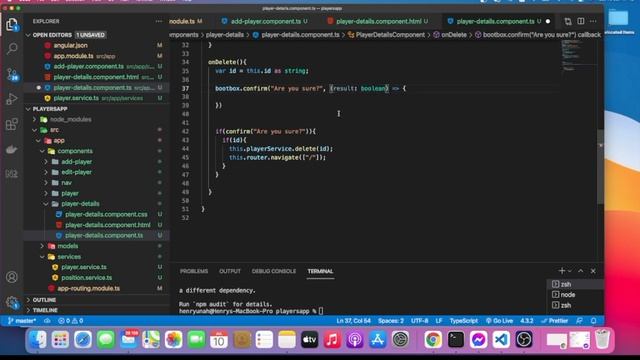This screenshot has height=360, width=640.
Task: Click the onDelete breadcrumb
Action: (x=453, y=35)
